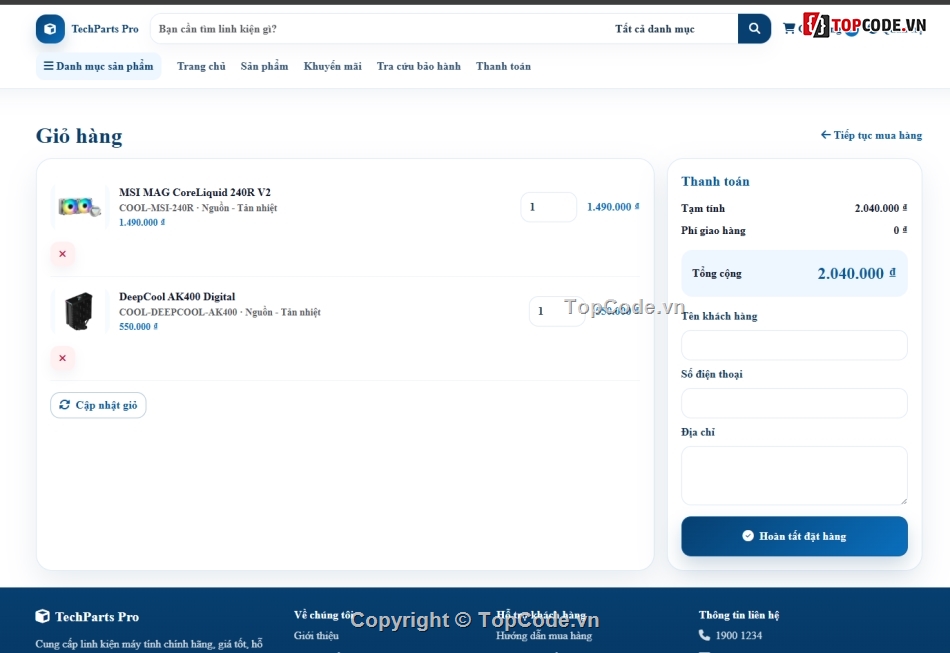Click the phone icon beside 1900 1234
950x653 pixels.
704,635
